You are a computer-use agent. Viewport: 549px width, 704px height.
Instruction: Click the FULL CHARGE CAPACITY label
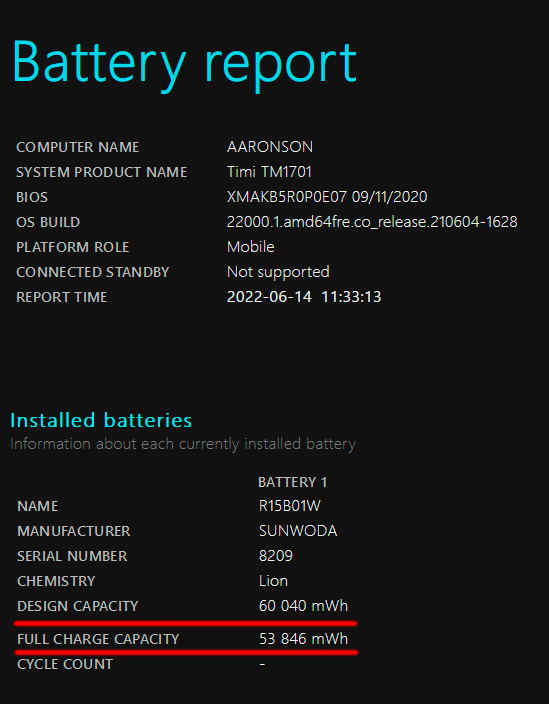pyautogui.click(x=98, y=639)
